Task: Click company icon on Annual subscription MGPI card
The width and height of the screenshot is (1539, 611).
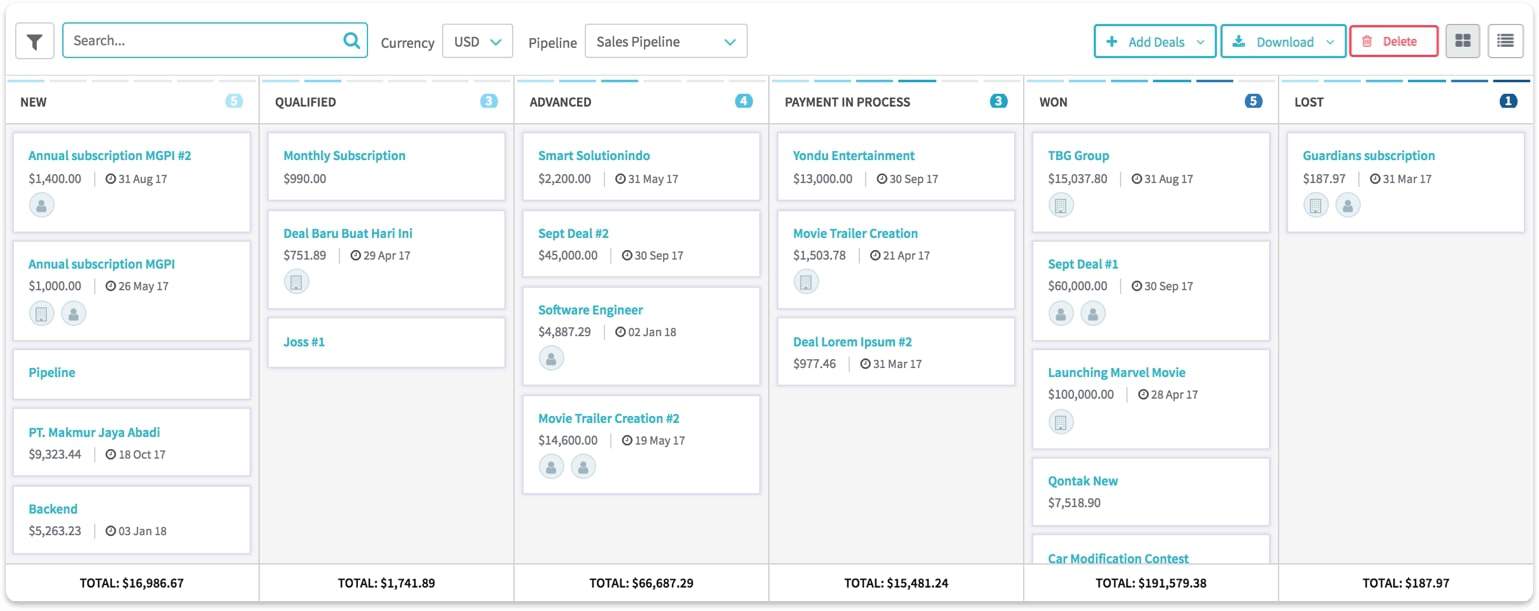Action: click(41, 314)
